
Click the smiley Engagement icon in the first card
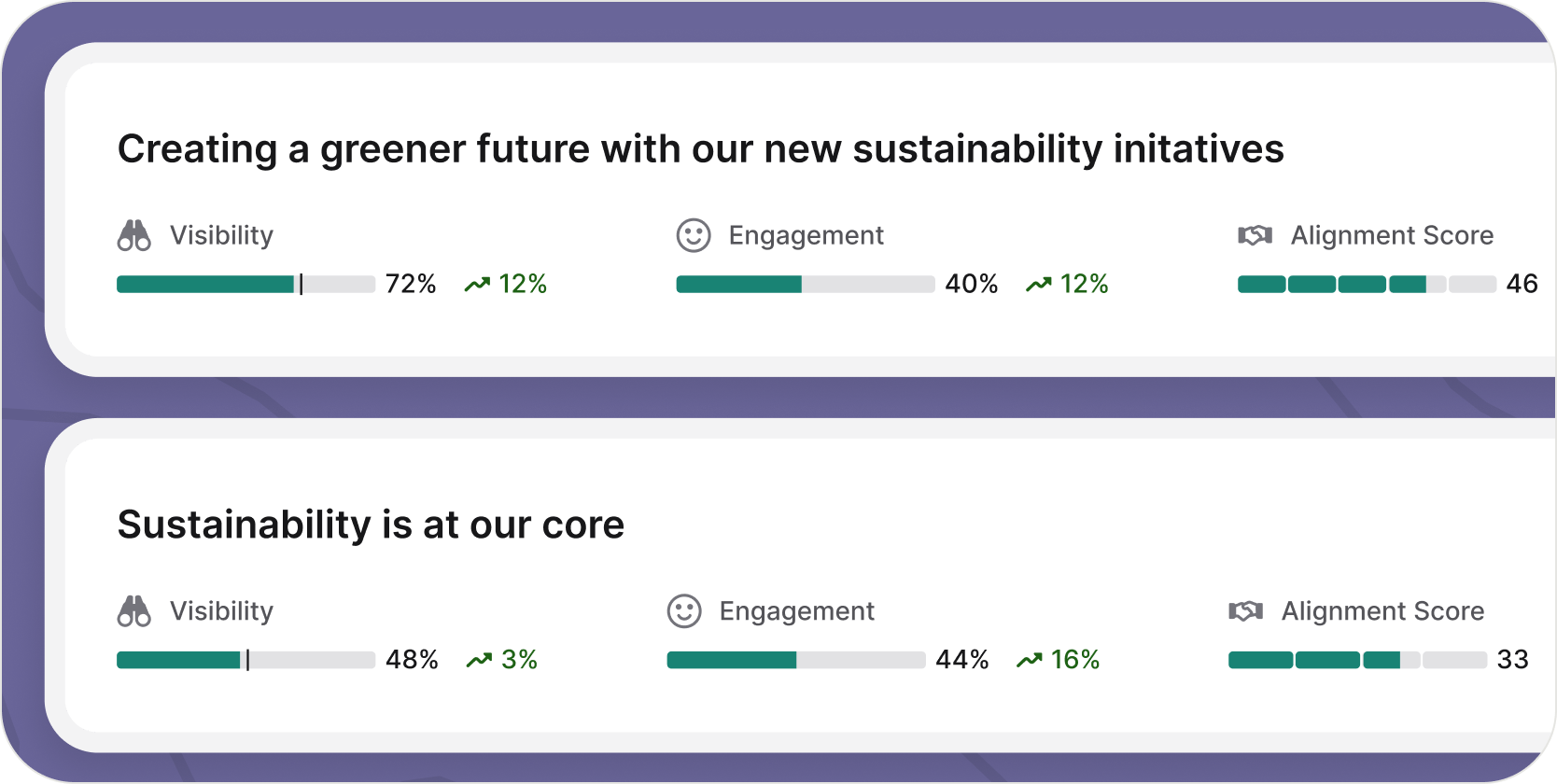tap(694, 235)
